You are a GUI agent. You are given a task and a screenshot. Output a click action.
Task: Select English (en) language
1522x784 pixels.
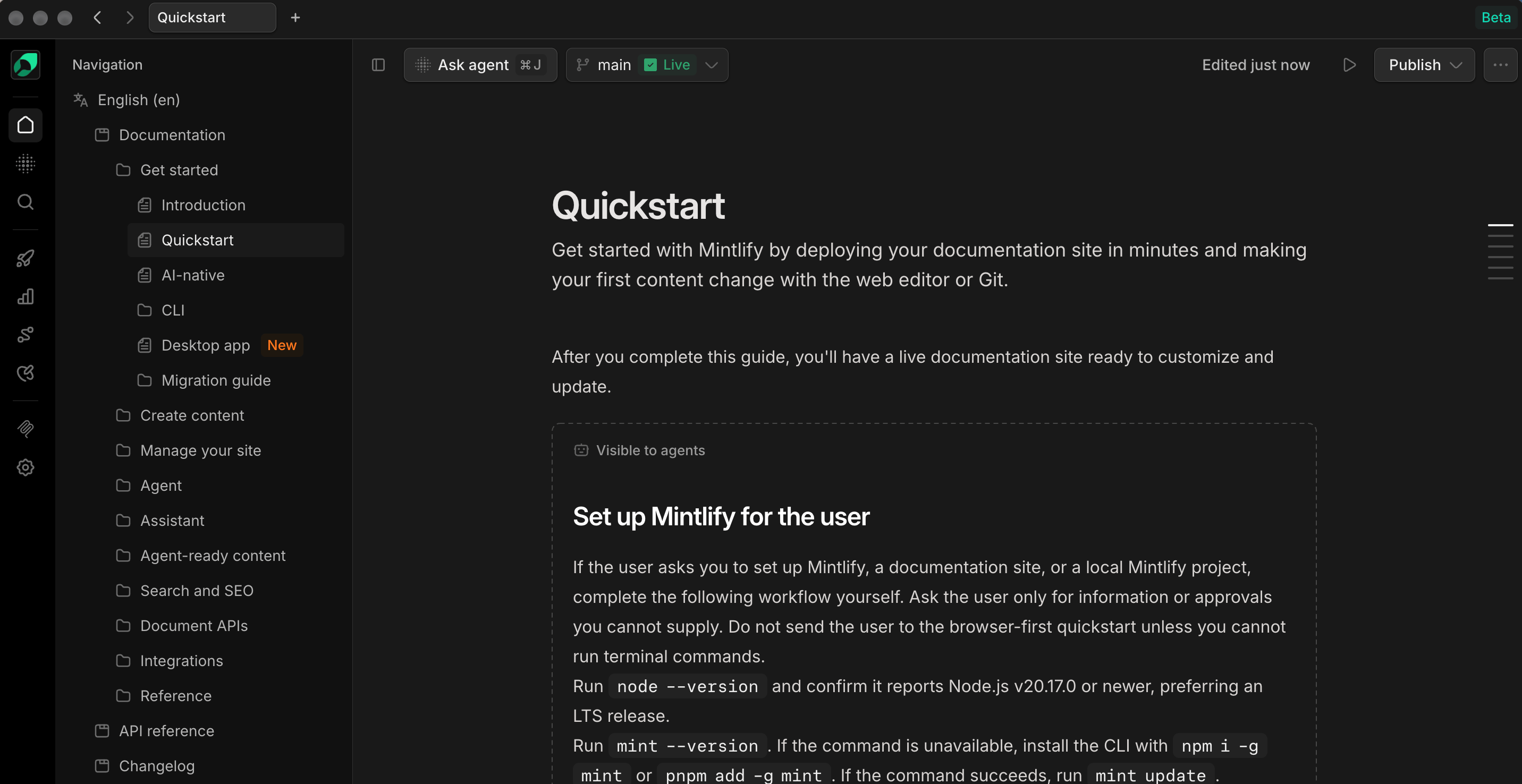[x=138, y=100]
